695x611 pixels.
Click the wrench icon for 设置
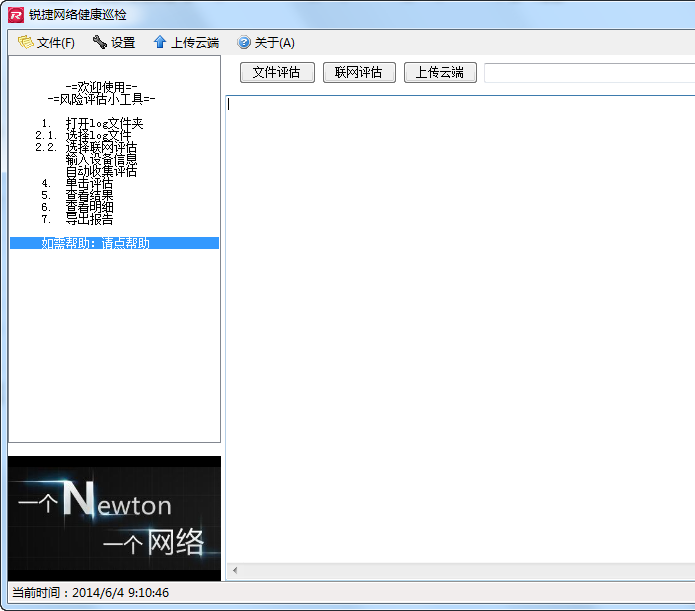tap(99, 42)
